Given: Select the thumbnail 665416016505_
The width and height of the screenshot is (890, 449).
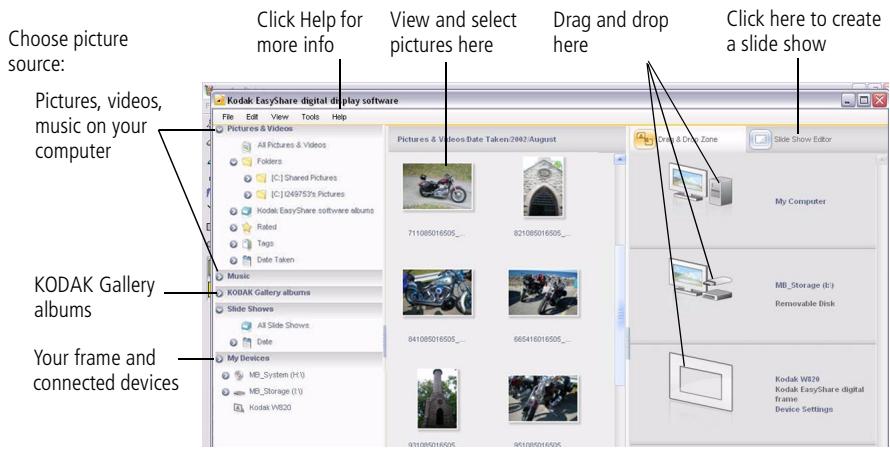Looking at the screenshot, I should click(x=543, y=293).
